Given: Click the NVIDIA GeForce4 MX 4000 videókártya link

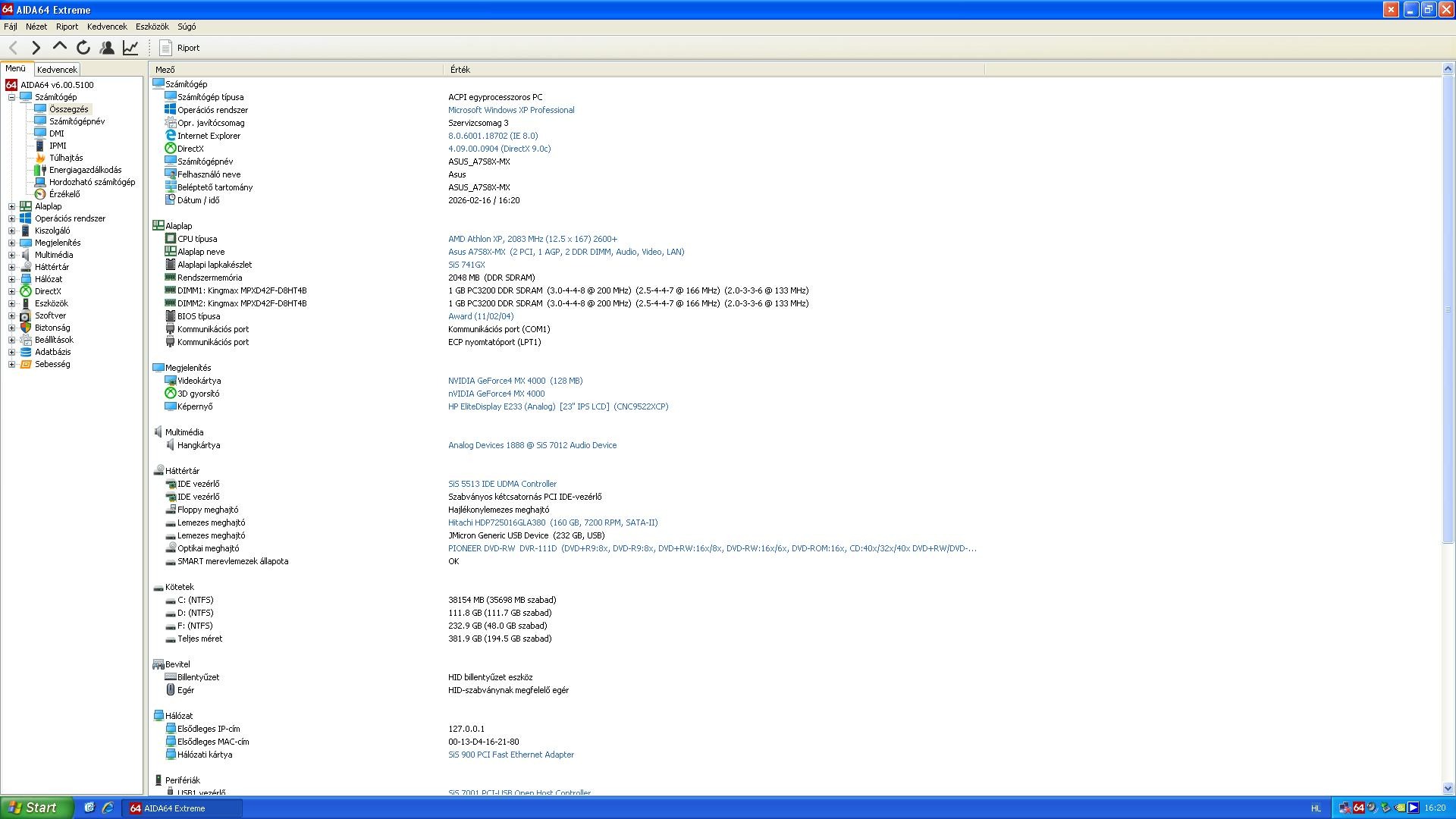Looking at the screenshot, I should [x=514, y=381].
